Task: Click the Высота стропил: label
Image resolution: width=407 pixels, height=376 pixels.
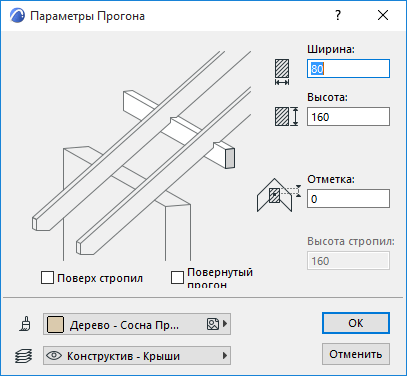Action: pyautogui.click(x=351, y=241)
